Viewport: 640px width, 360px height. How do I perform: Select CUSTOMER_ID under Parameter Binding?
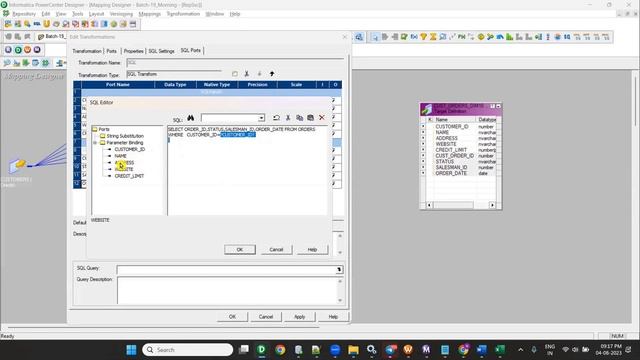pos(130,149)
